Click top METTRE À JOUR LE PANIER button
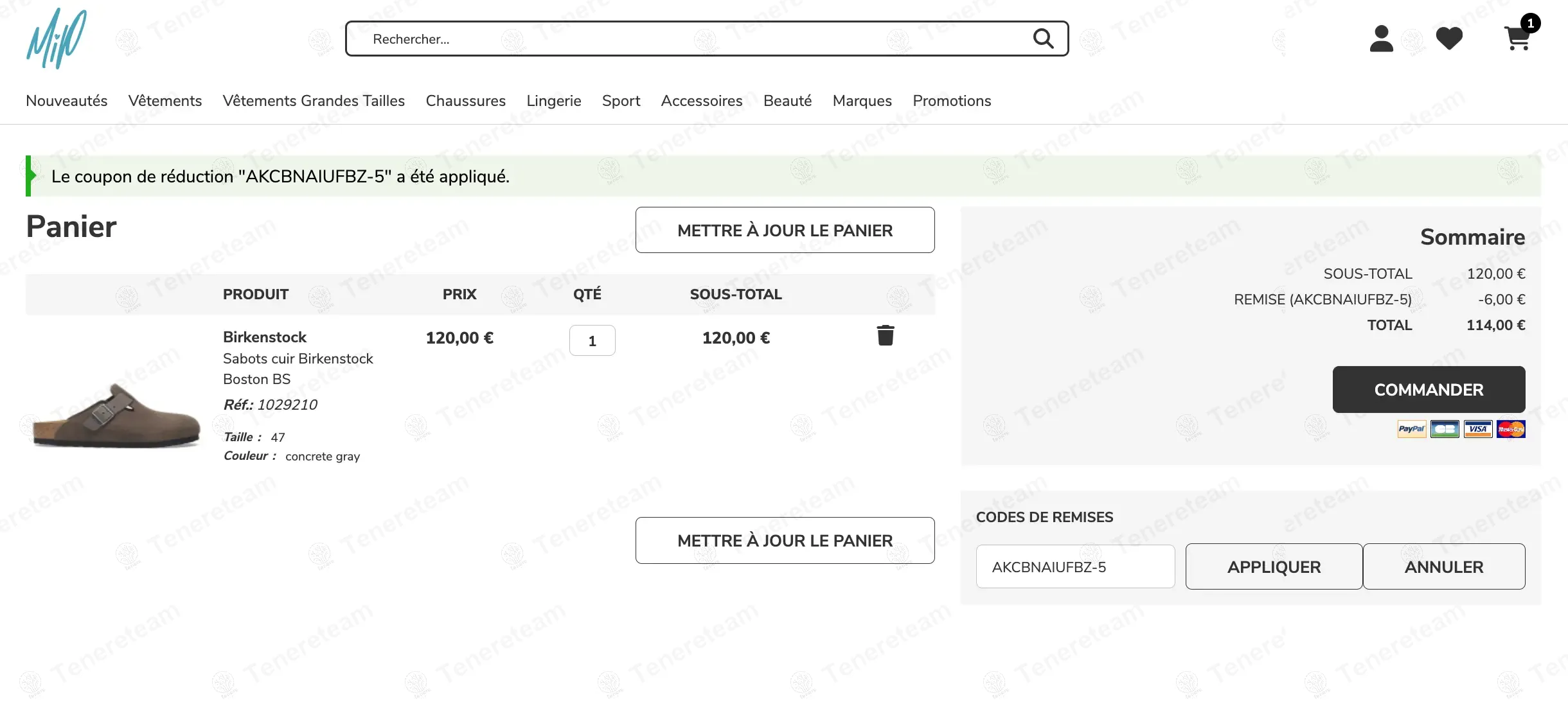 [785, 230]
